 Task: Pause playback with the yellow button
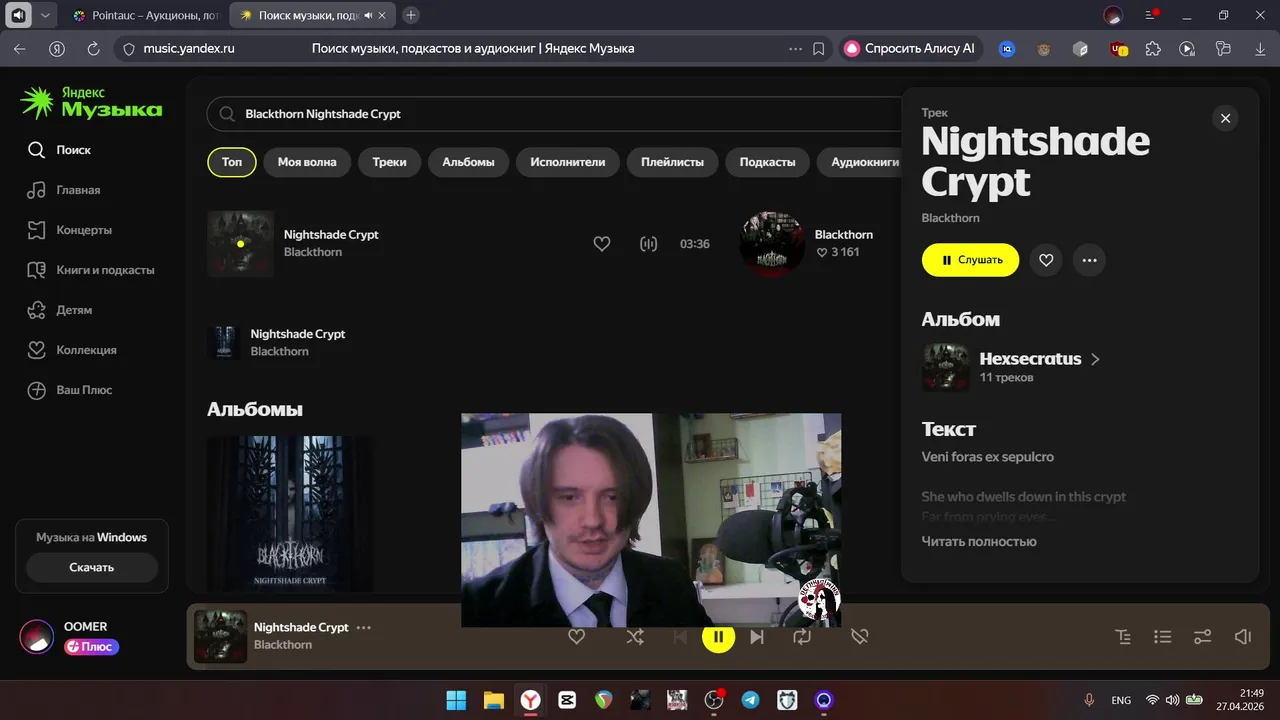click(x=718, y=636)
